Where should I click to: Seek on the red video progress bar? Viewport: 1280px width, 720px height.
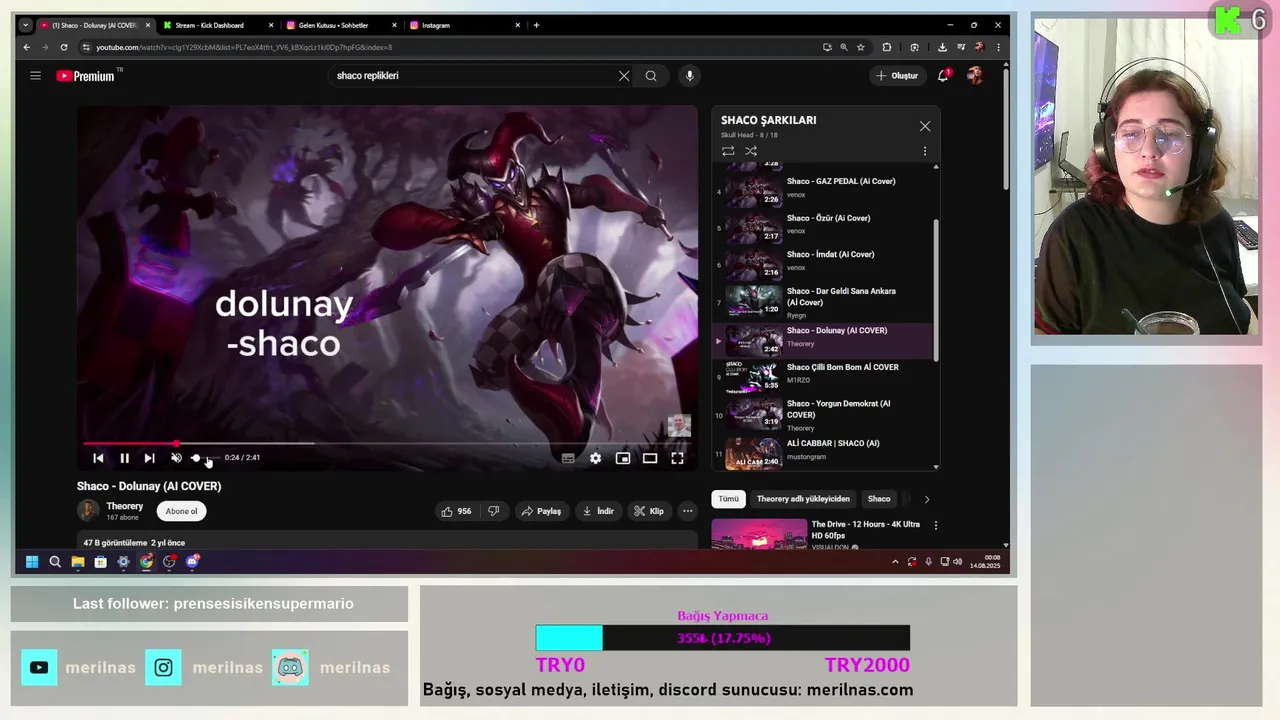388,443
